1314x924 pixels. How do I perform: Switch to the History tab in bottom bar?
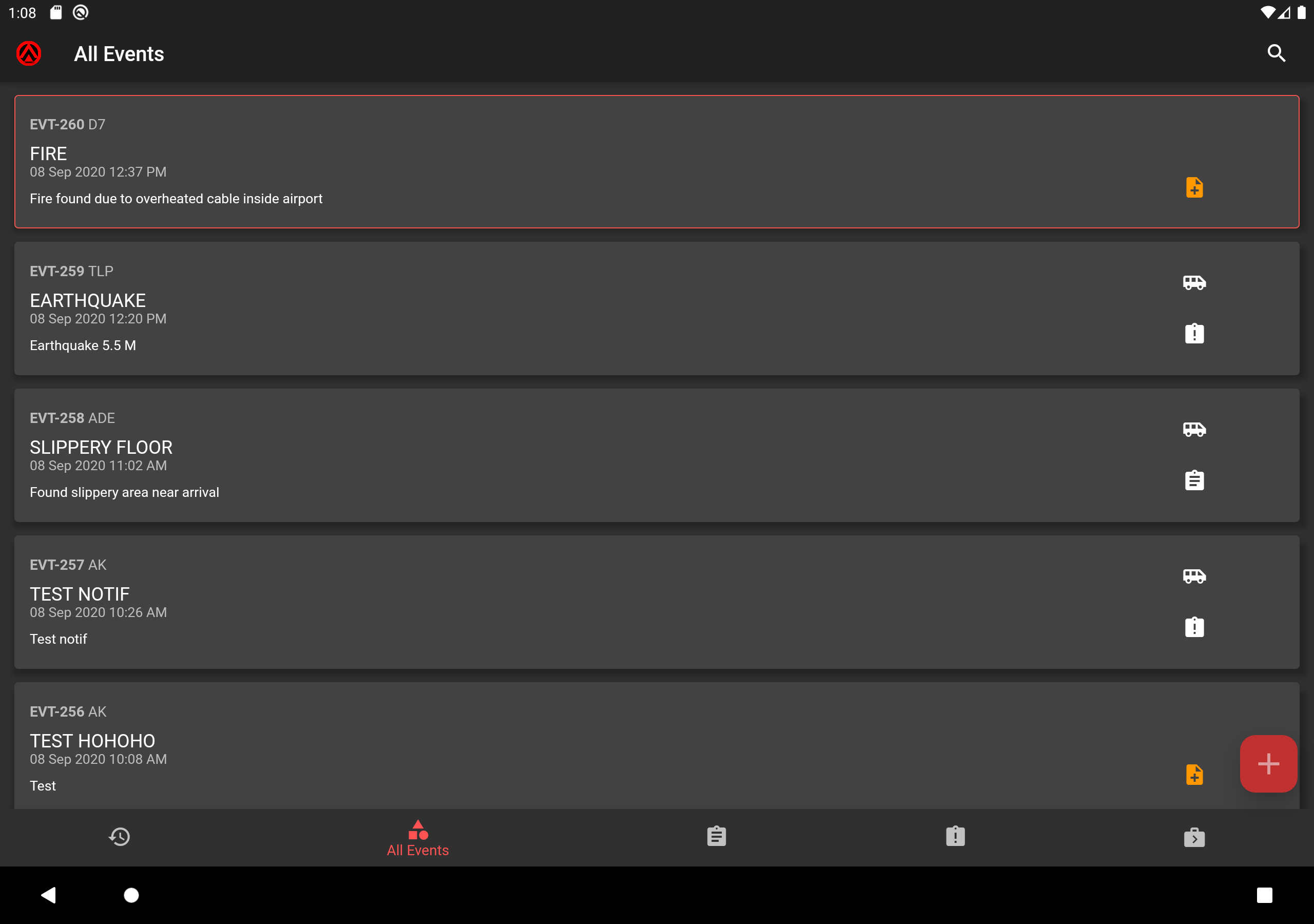pyautogui.click(x=119, y=836)
